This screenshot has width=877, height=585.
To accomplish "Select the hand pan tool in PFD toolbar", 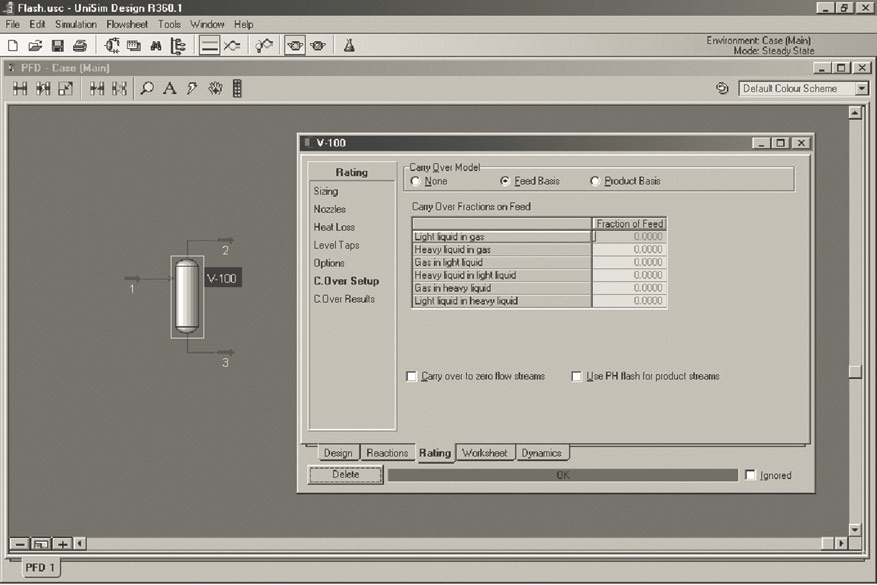I will tap(215, 89).
